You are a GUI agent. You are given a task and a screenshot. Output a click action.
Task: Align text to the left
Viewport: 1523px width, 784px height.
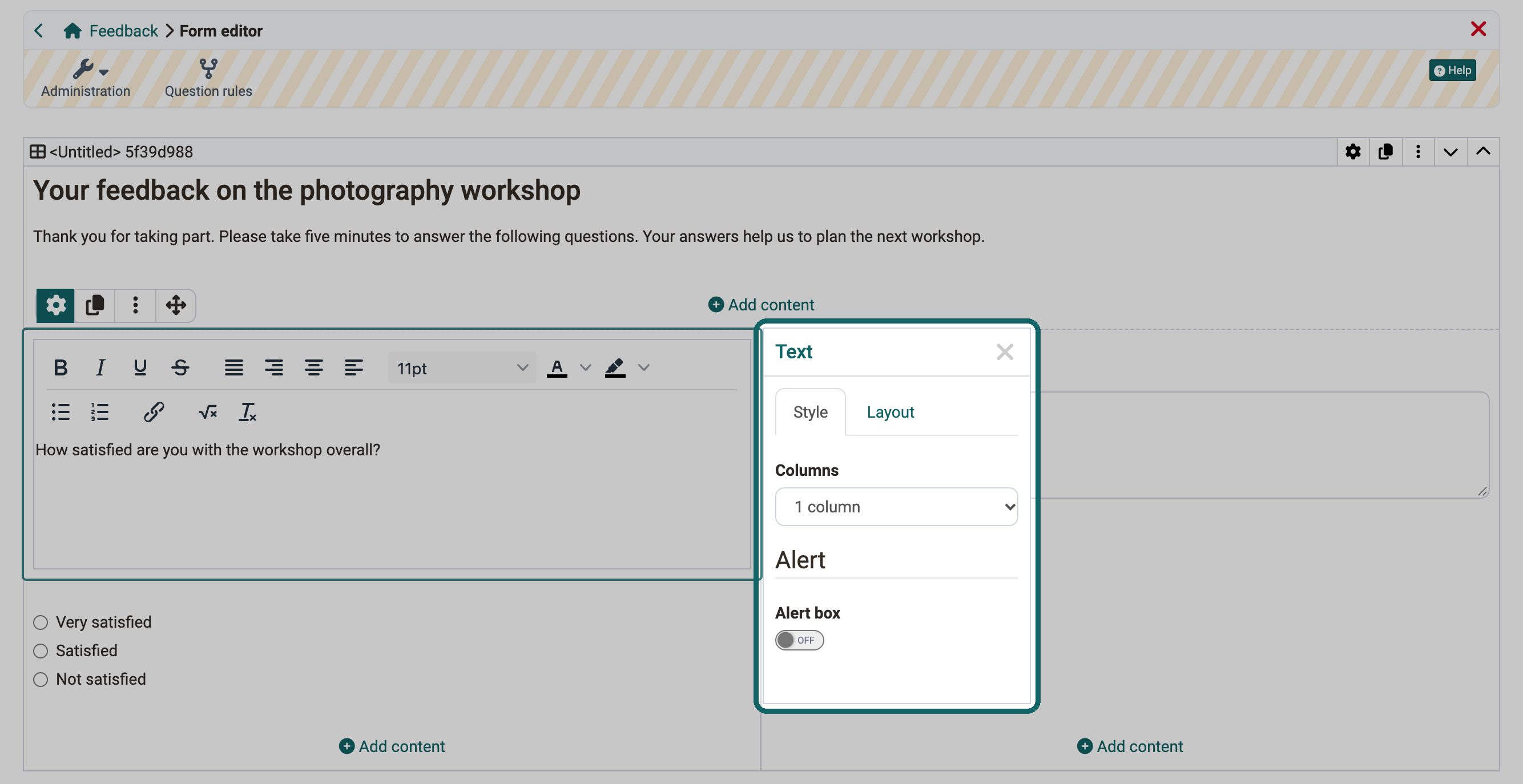tap(353, 367)
